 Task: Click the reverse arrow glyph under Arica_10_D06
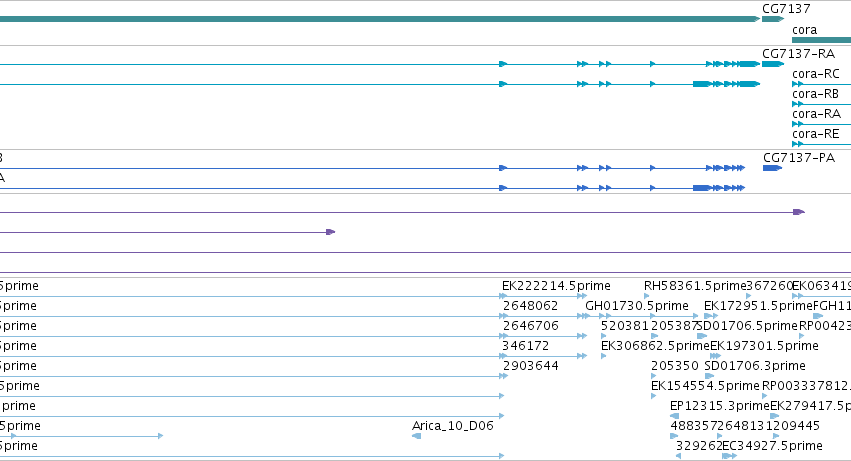416,436
